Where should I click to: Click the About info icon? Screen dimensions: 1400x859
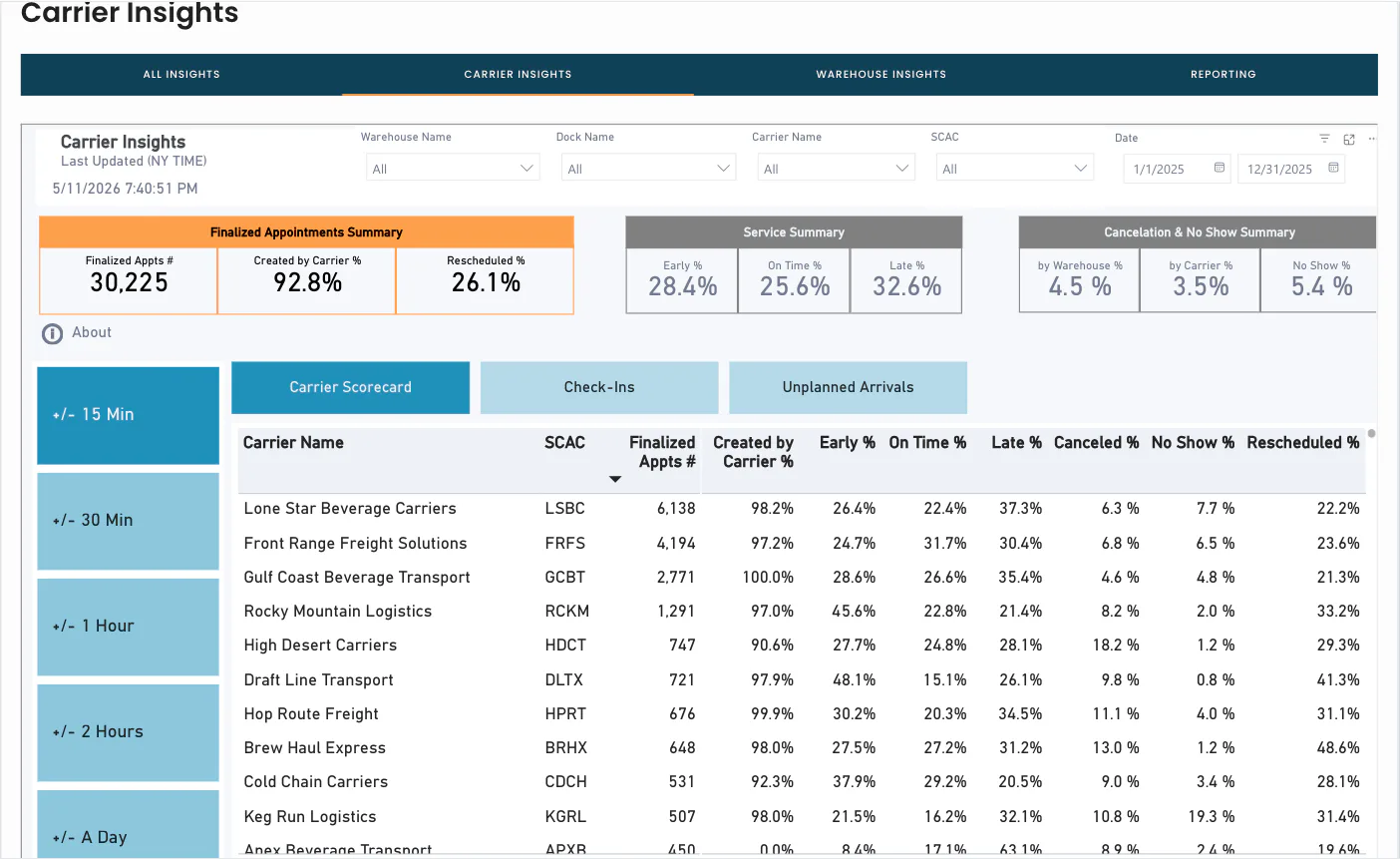[52, 333]
